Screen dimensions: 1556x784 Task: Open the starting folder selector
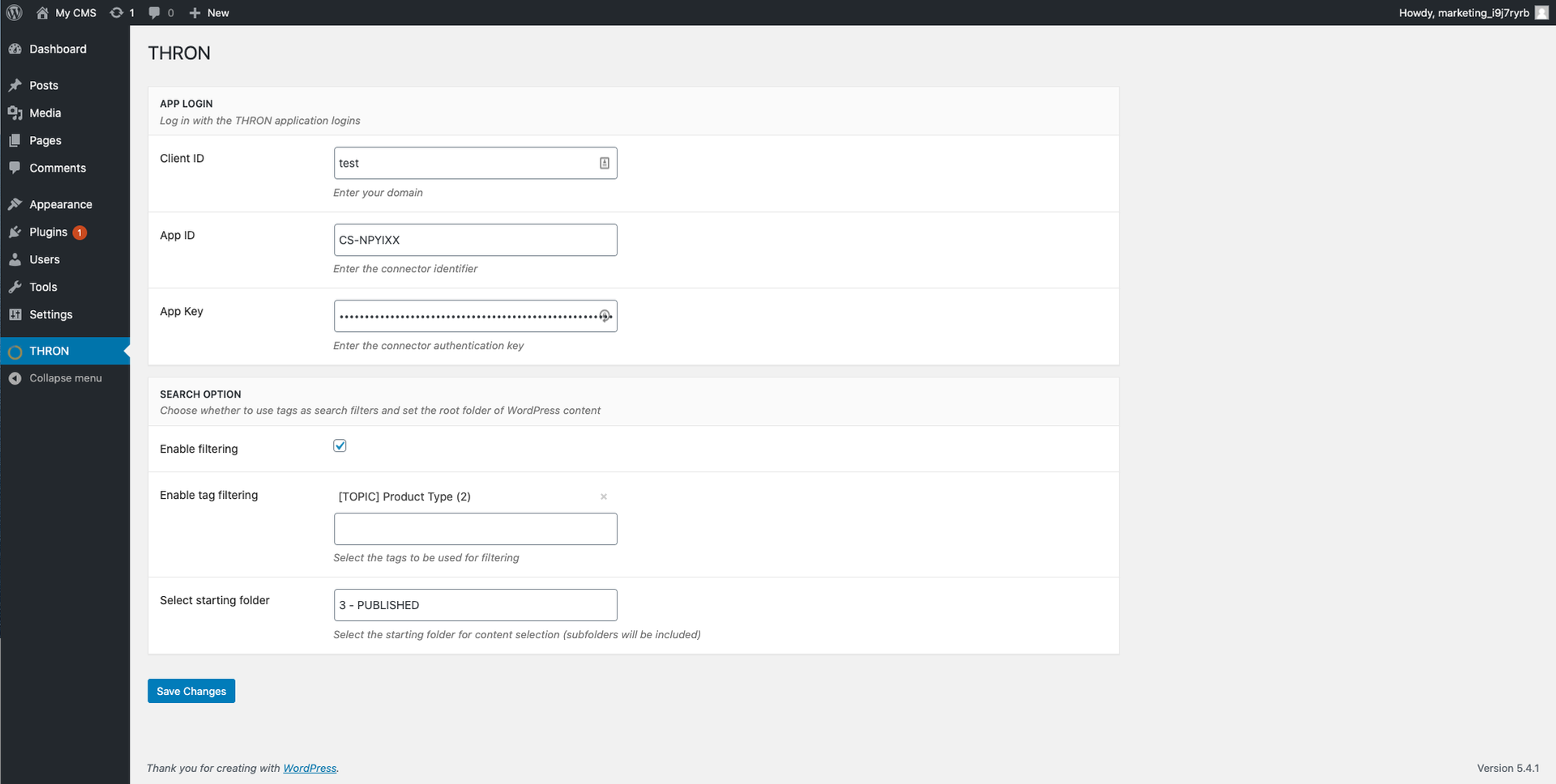click(476, 605)
